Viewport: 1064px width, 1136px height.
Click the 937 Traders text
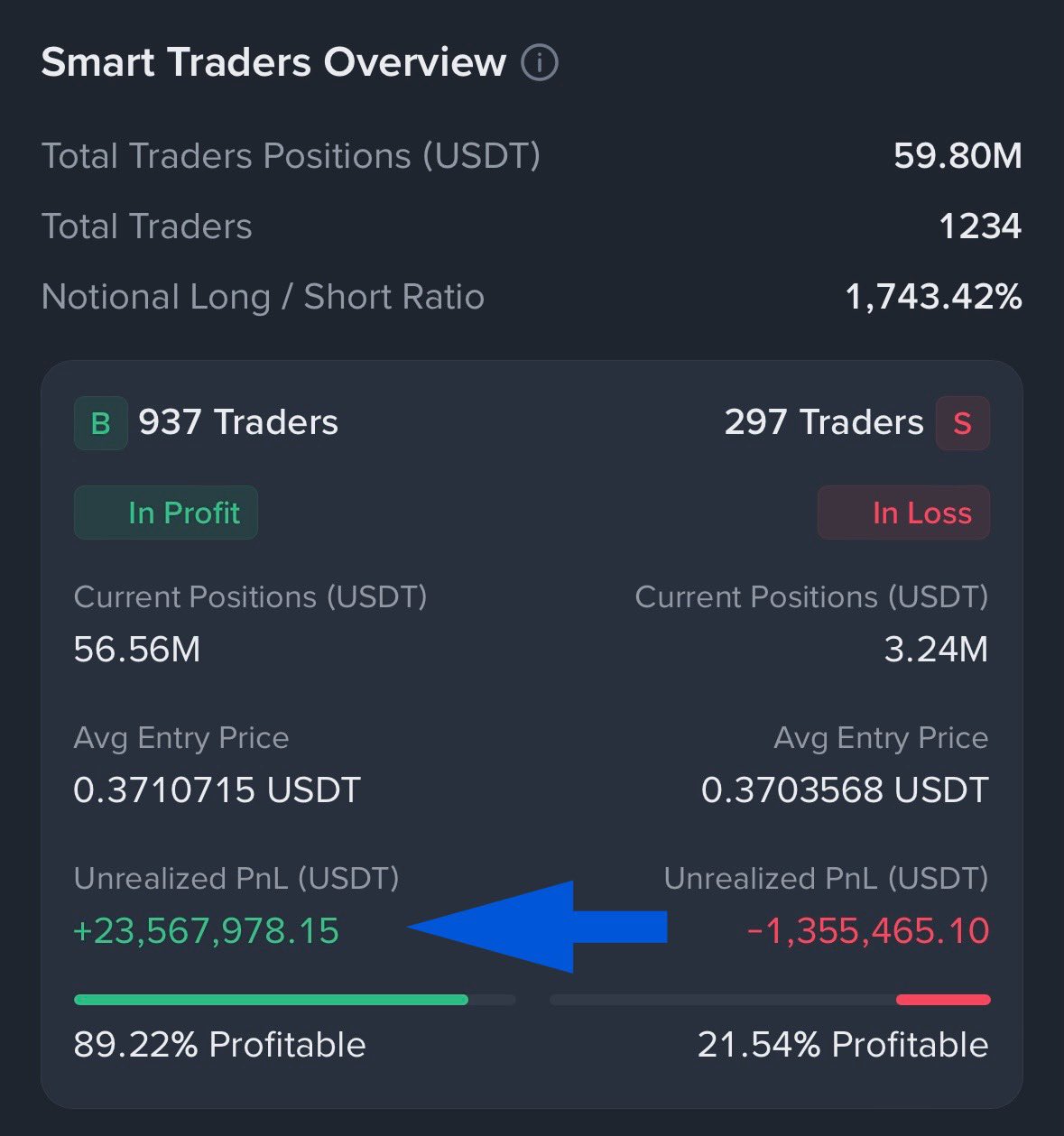238,422
